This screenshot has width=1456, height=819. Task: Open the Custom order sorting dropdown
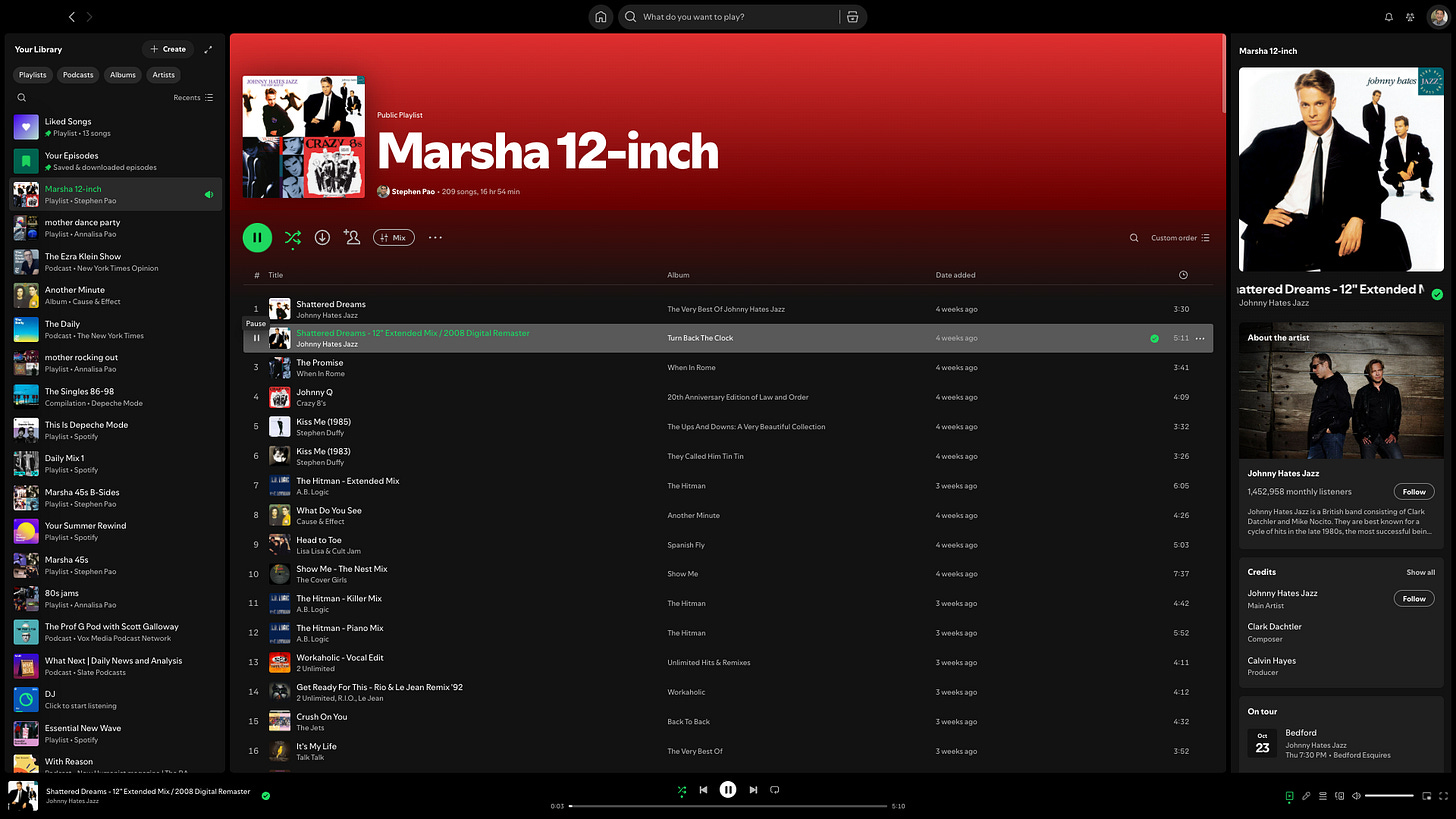[x=1179, y=237]
